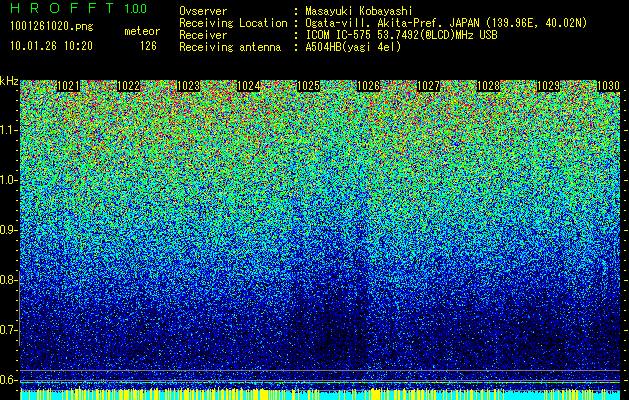Click the 0.8 frequency axis label
This screenshot has width=629, height=400.
tap(8, 280)
